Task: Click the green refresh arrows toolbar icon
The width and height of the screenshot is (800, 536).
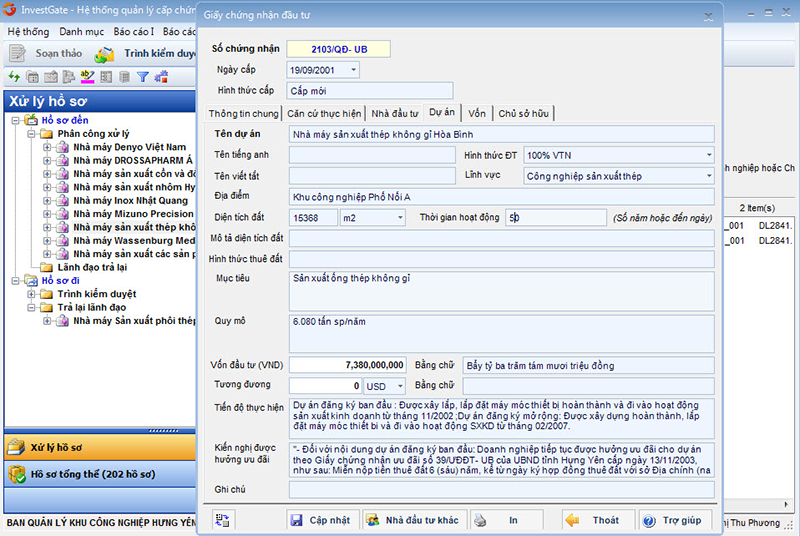Action: pos(14,77)
